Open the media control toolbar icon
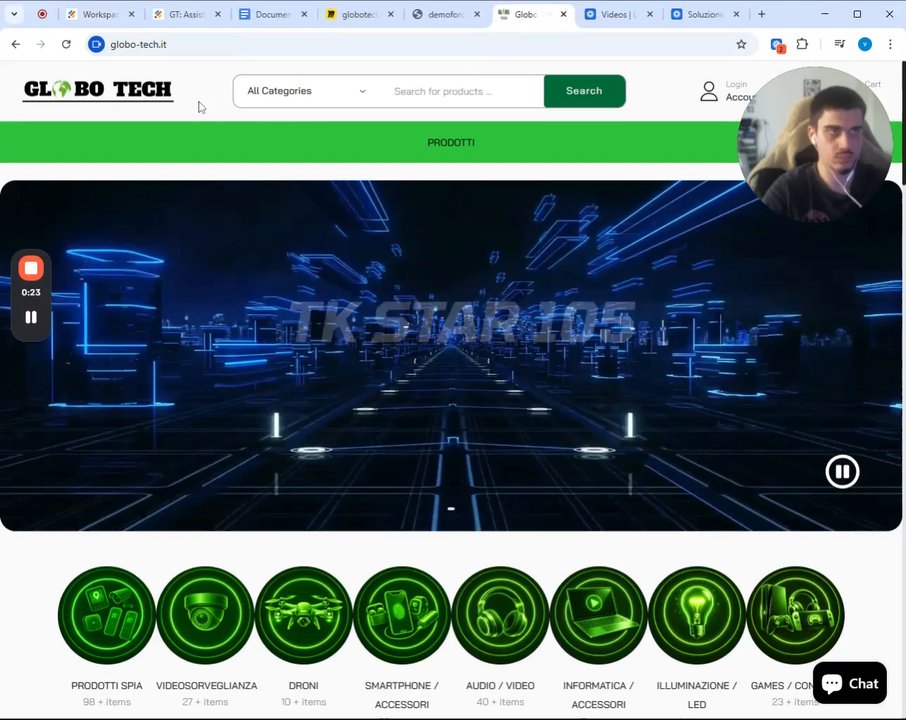906x720 pixels. pyautogui.click(x=840, y=44)
